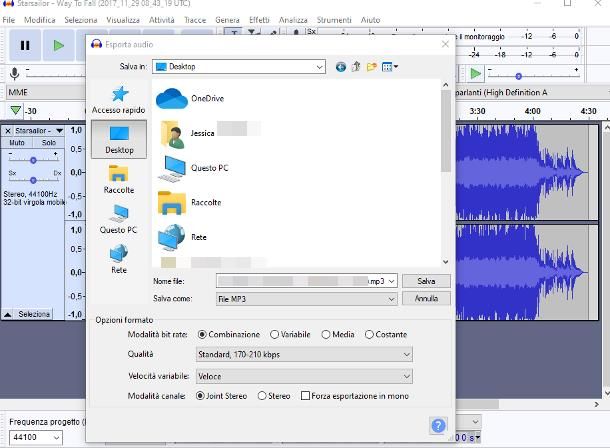Go up one folder level

[356, 67]
